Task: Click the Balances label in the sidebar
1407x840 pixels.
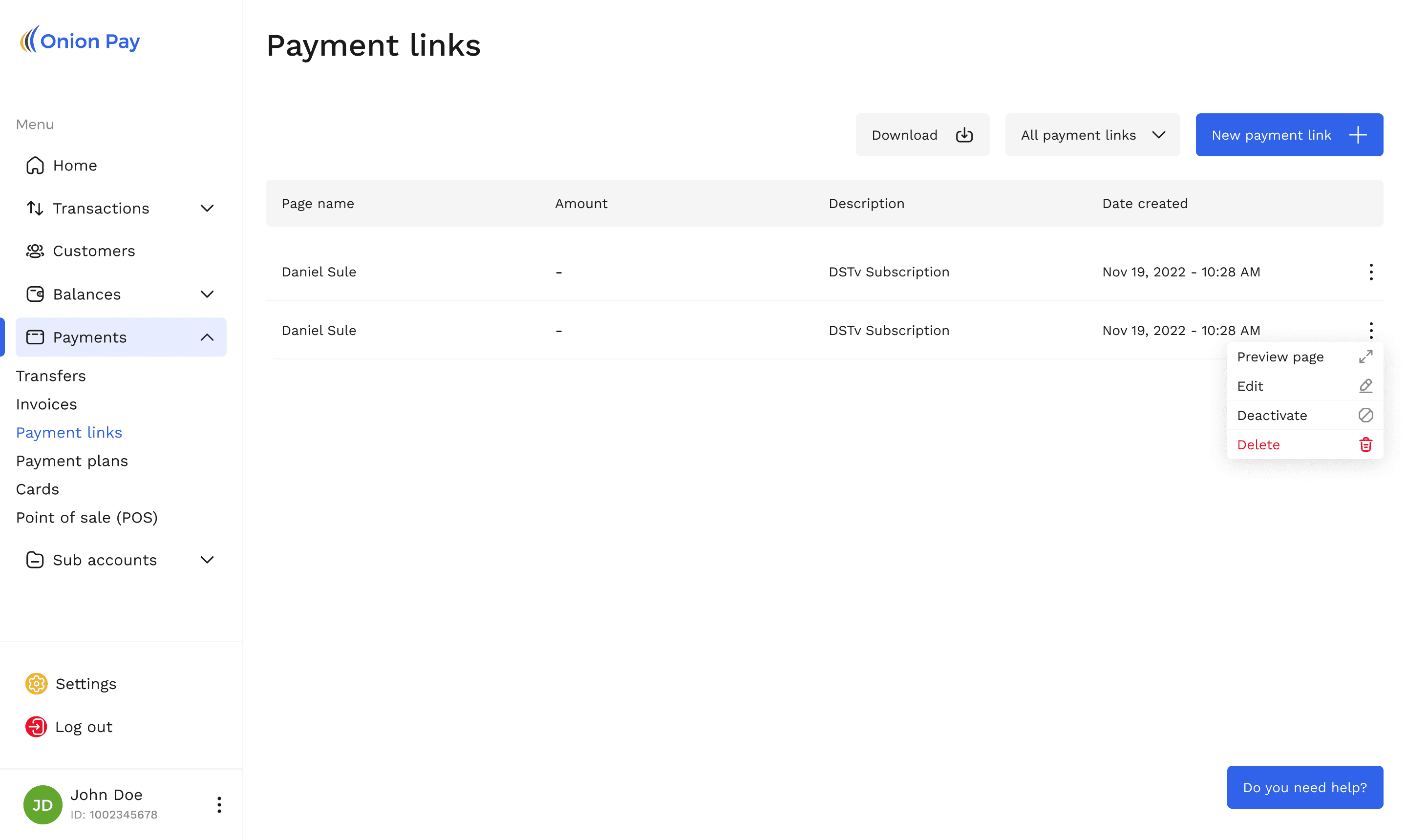Action: 87,294
